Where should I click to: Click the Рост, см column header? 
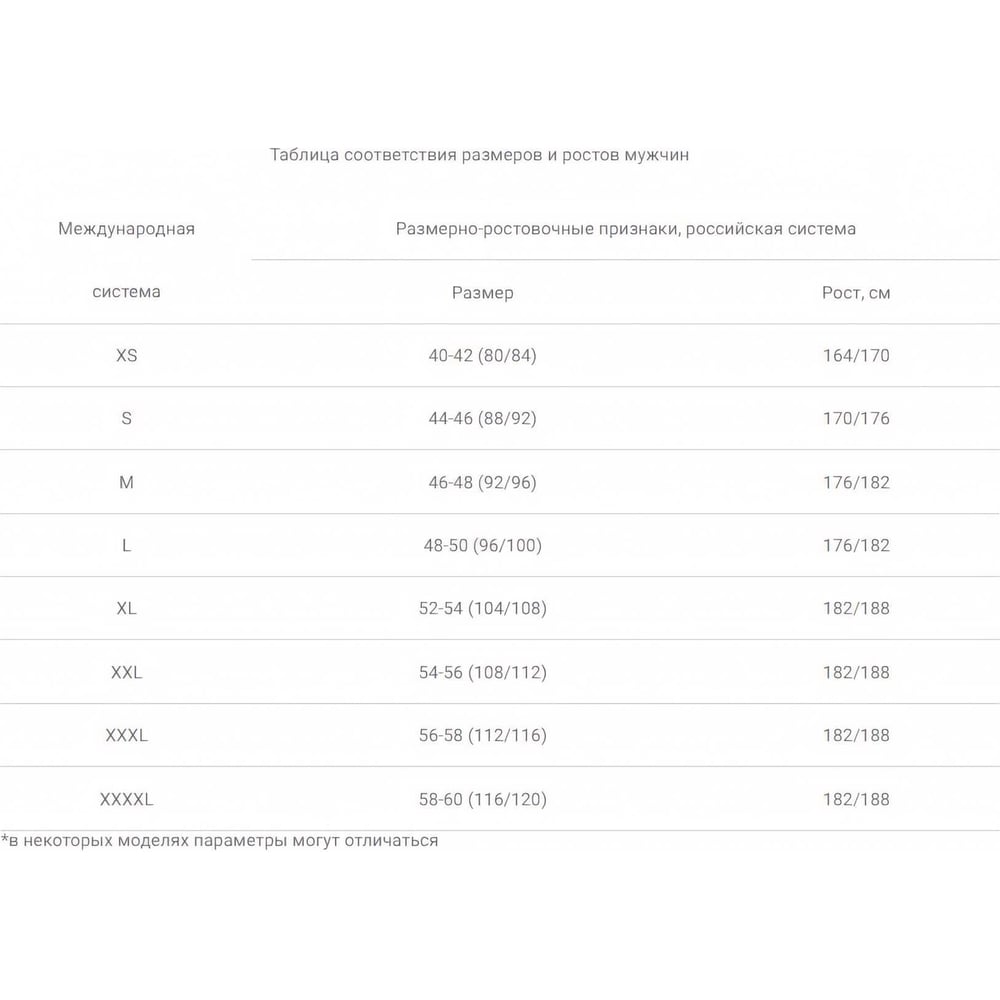(x=856, y=293)
